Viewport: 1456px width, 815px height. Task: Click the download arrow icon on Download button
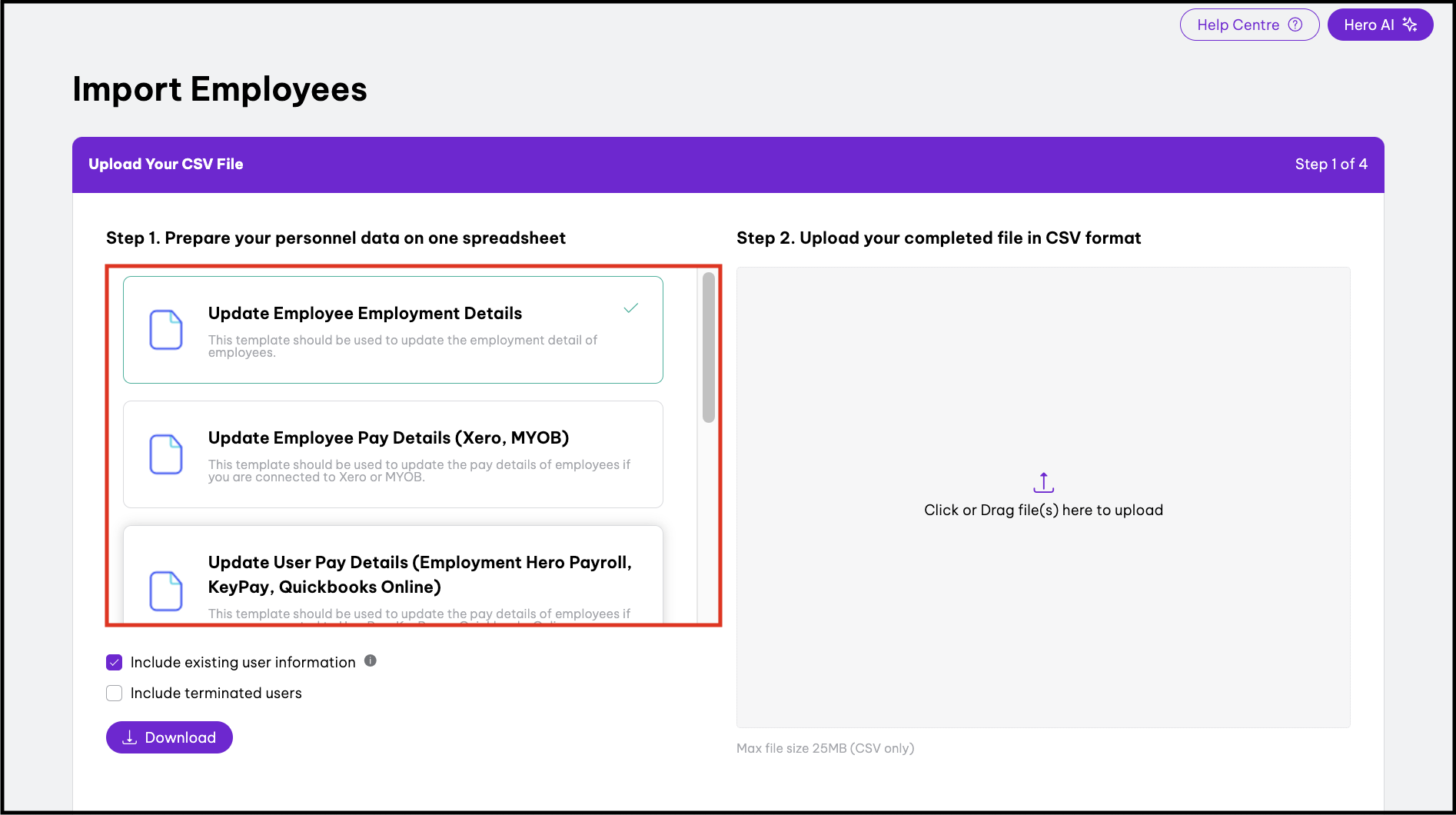click(x=130, y=737)
